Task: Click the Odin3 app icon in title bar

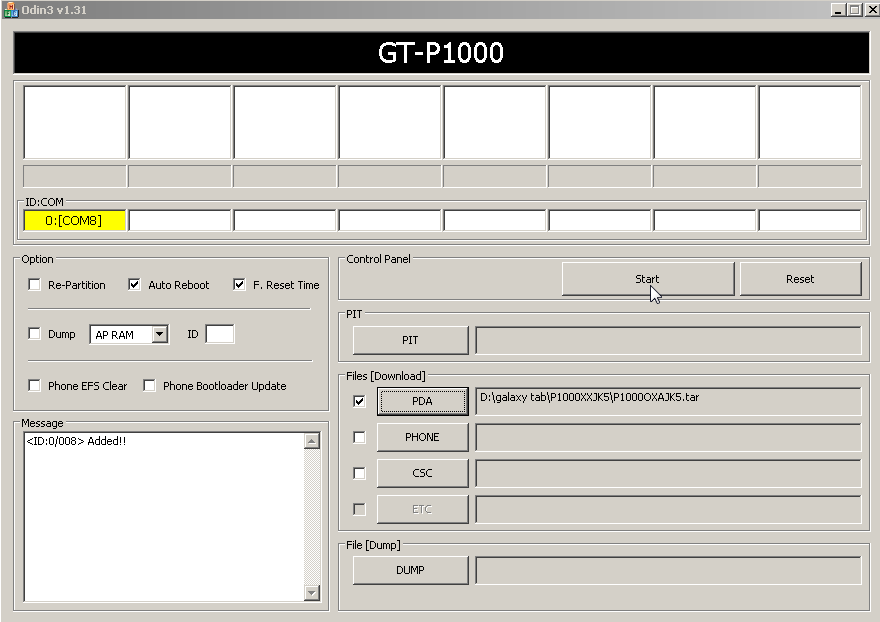Action: 10,10
